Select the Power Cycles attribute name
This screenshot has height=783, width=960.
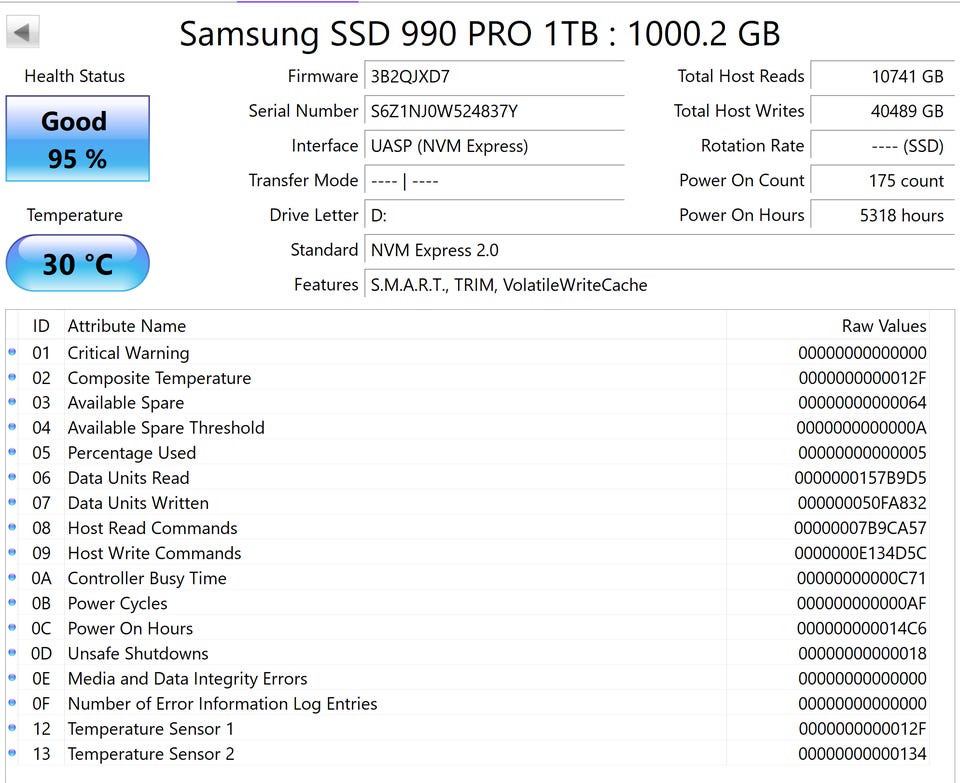118,604
